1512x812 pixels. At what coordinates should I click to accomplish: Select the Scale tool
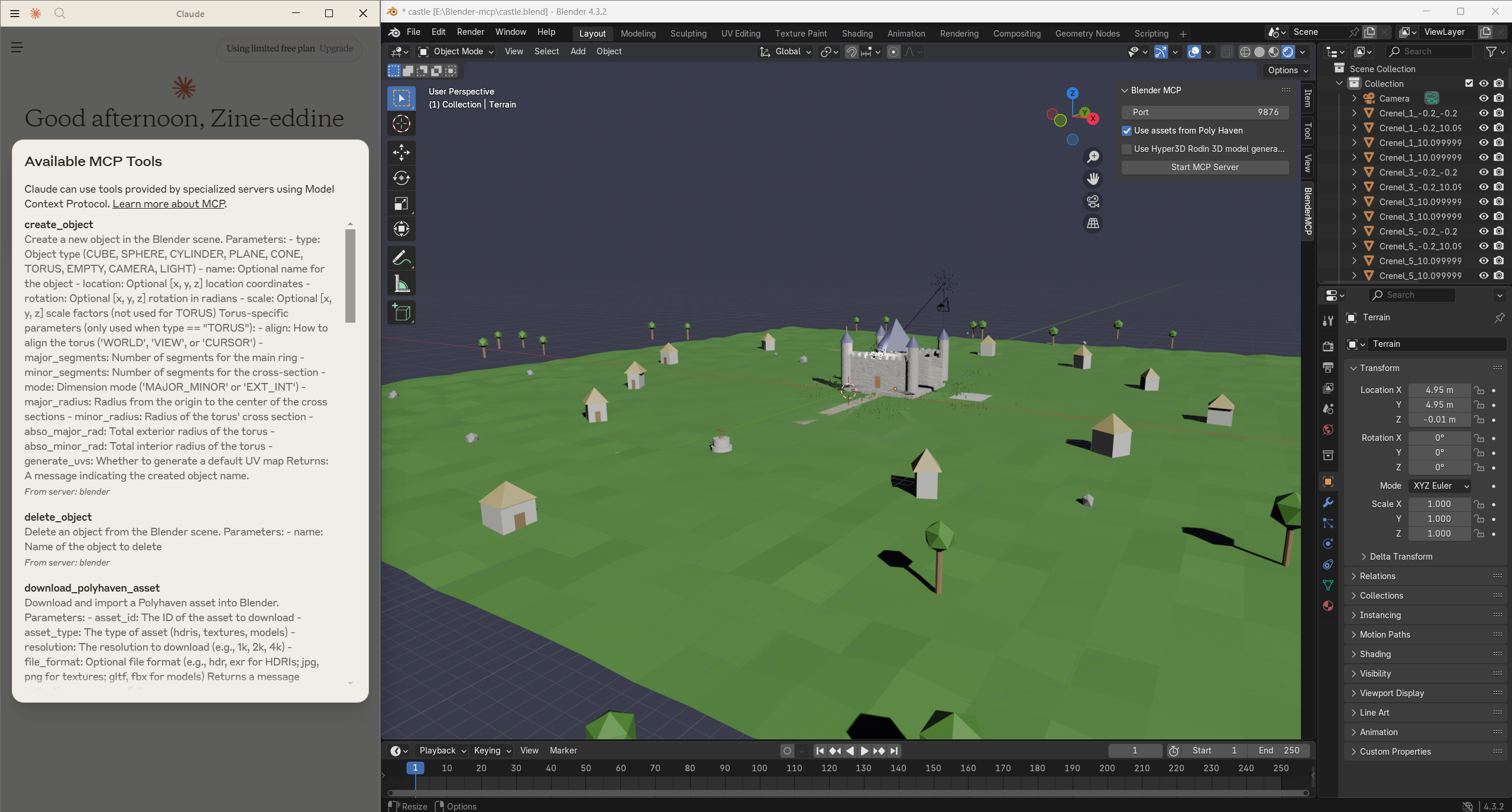pyautogui.click(x=401, y=204)
